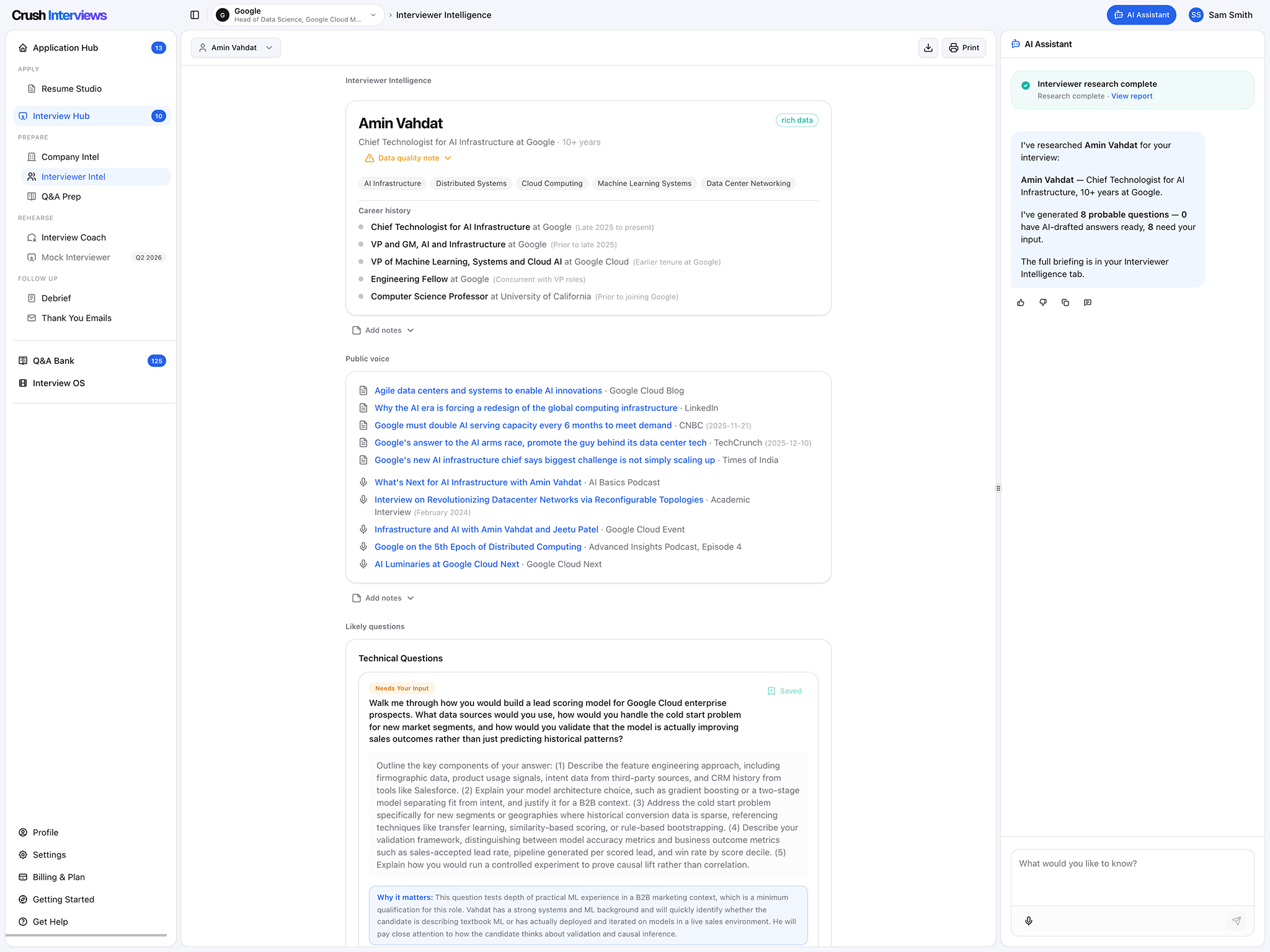Select Interviewer Intel menu item
This screenshot has height=952, width=1270.
pos(96,177)
